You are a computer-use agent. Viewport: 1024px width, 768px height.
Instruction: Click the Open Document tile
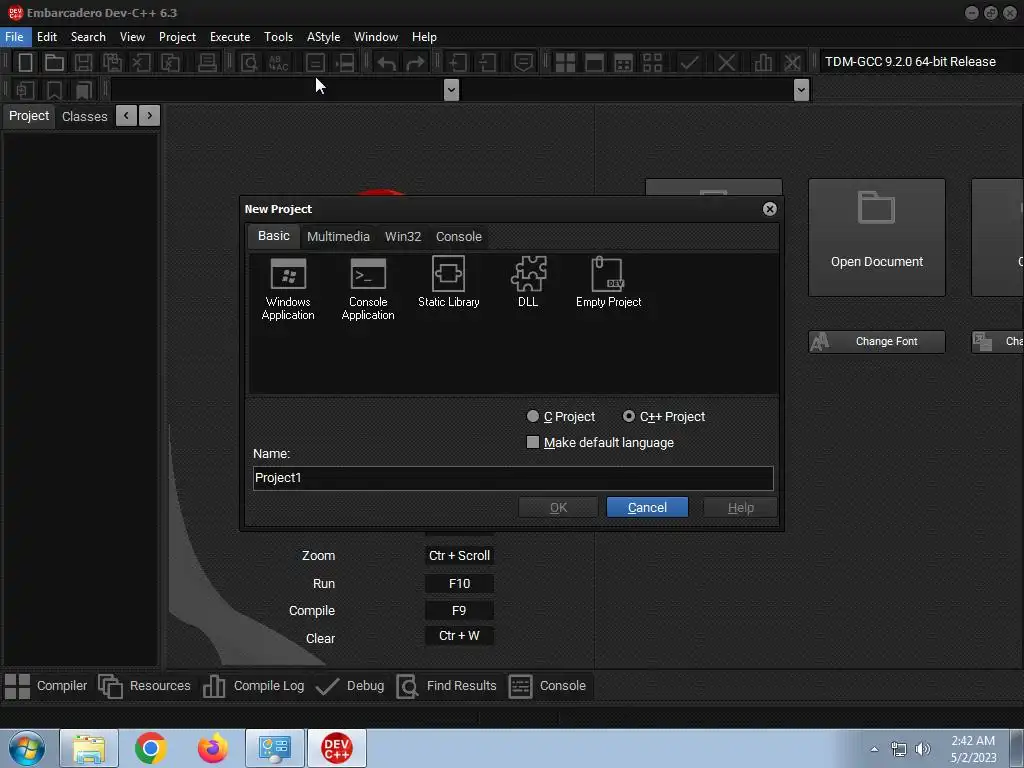coord(876,238)
